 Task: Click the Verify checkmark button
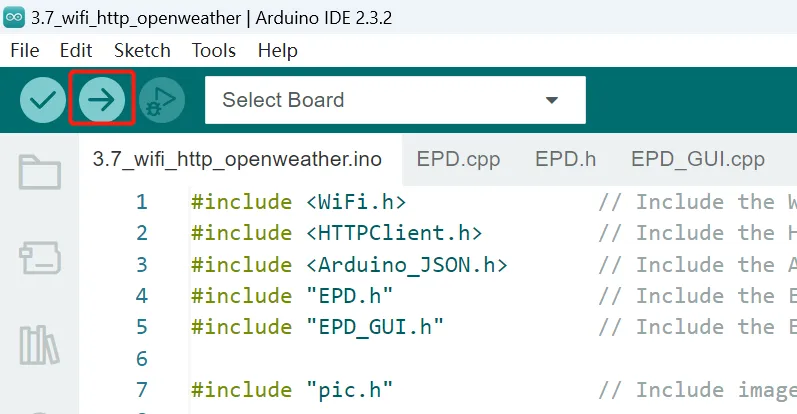tap(43, 100)
